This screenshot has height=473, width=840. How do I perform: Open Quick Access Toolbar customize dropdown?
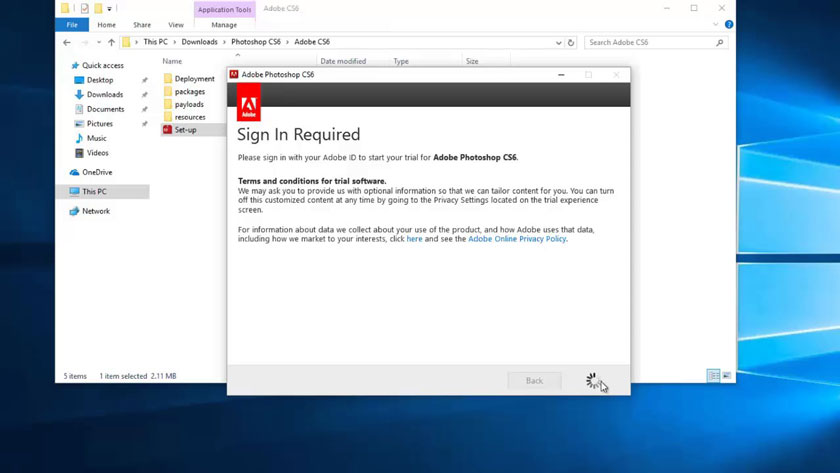(x=109, y=9)
